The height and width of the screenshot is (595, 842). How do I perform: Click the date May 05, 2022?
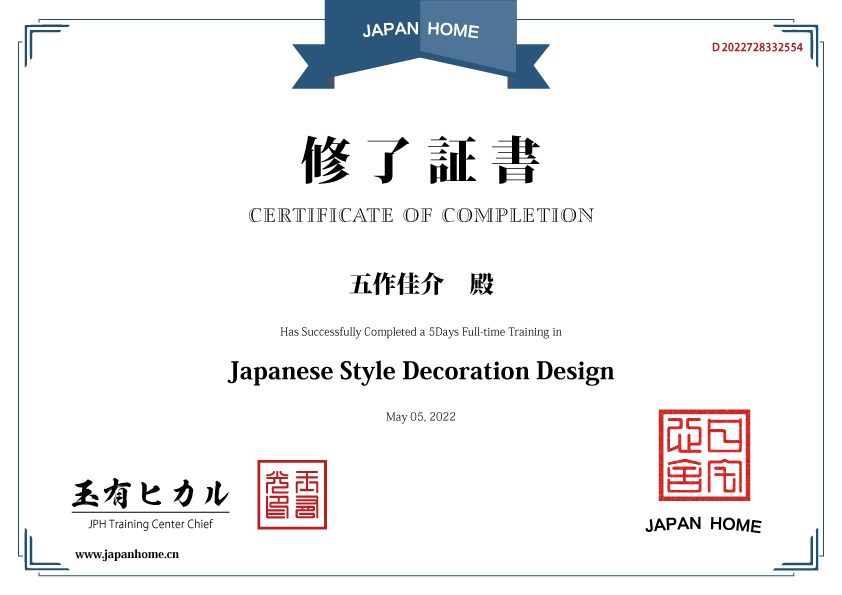421,417
